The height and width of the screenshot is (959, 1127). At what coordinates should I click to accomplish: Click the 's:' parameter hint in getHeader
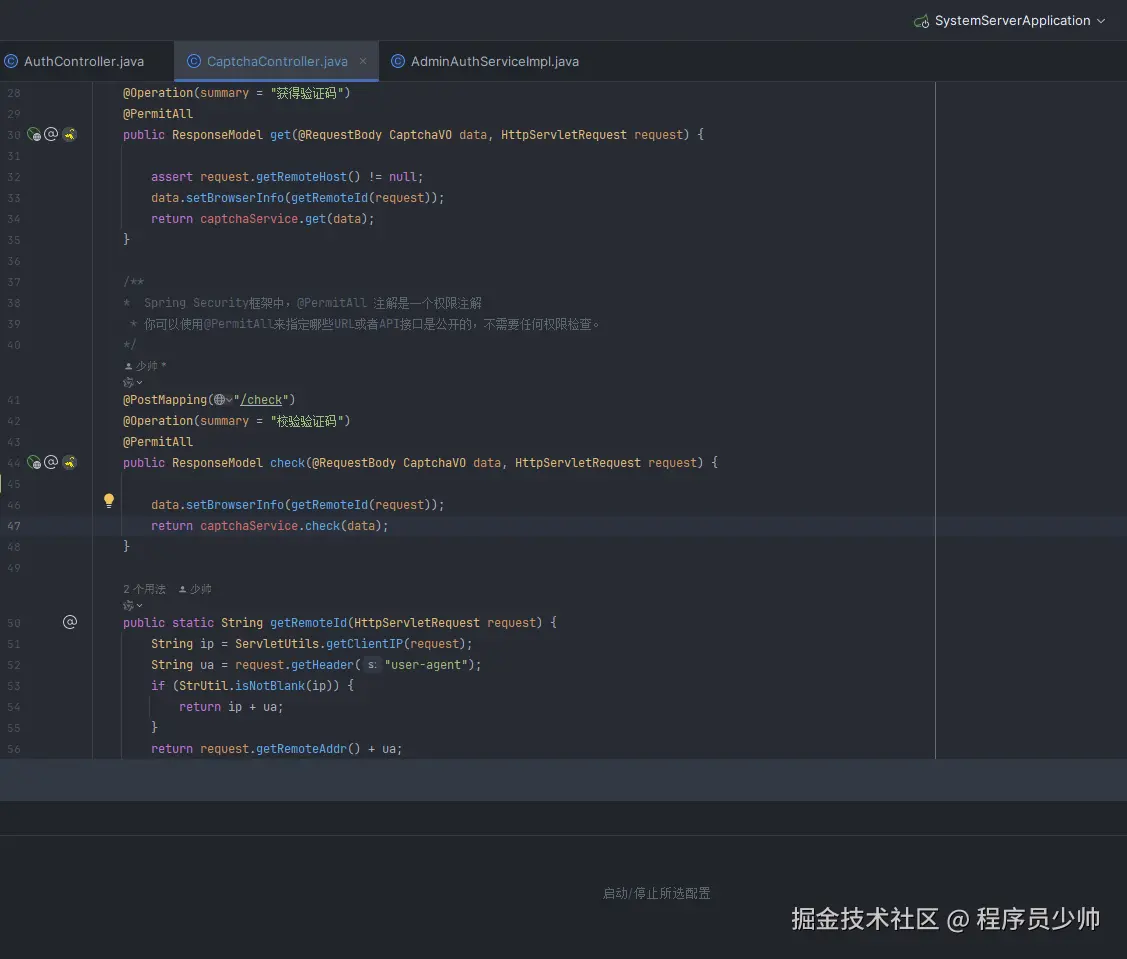coord(372,665)
